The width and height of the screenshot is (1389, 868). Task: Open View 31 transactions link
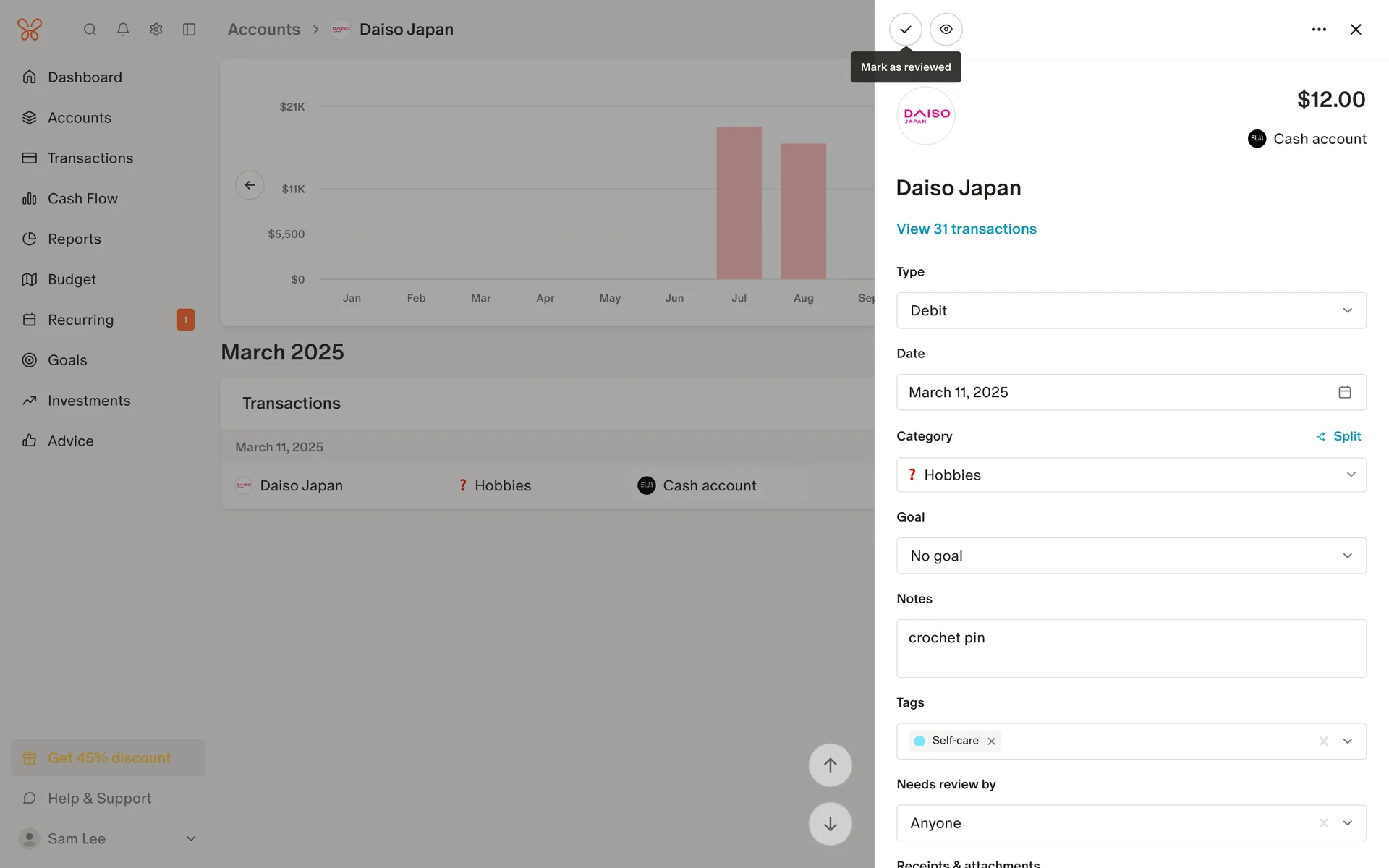966,229
